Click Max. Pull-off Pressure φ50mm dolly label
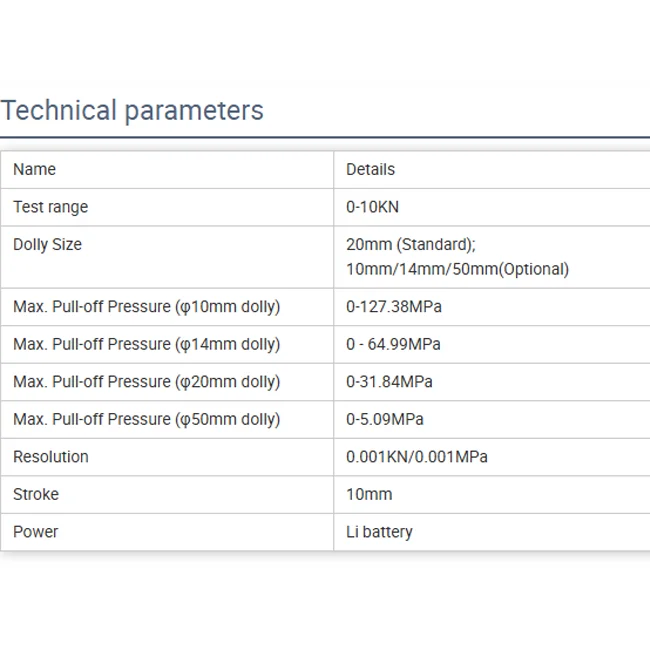Screen dimensions: 650x650 click(146, 419)
